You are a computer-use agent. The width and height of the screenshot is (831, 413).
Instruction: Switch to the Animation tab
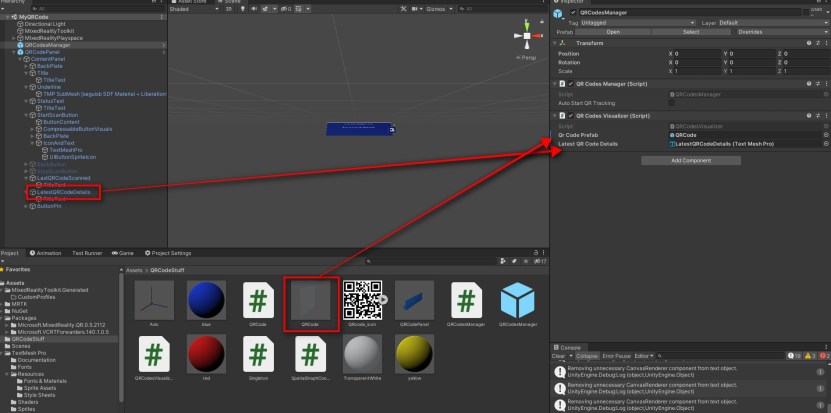point(45,253)
